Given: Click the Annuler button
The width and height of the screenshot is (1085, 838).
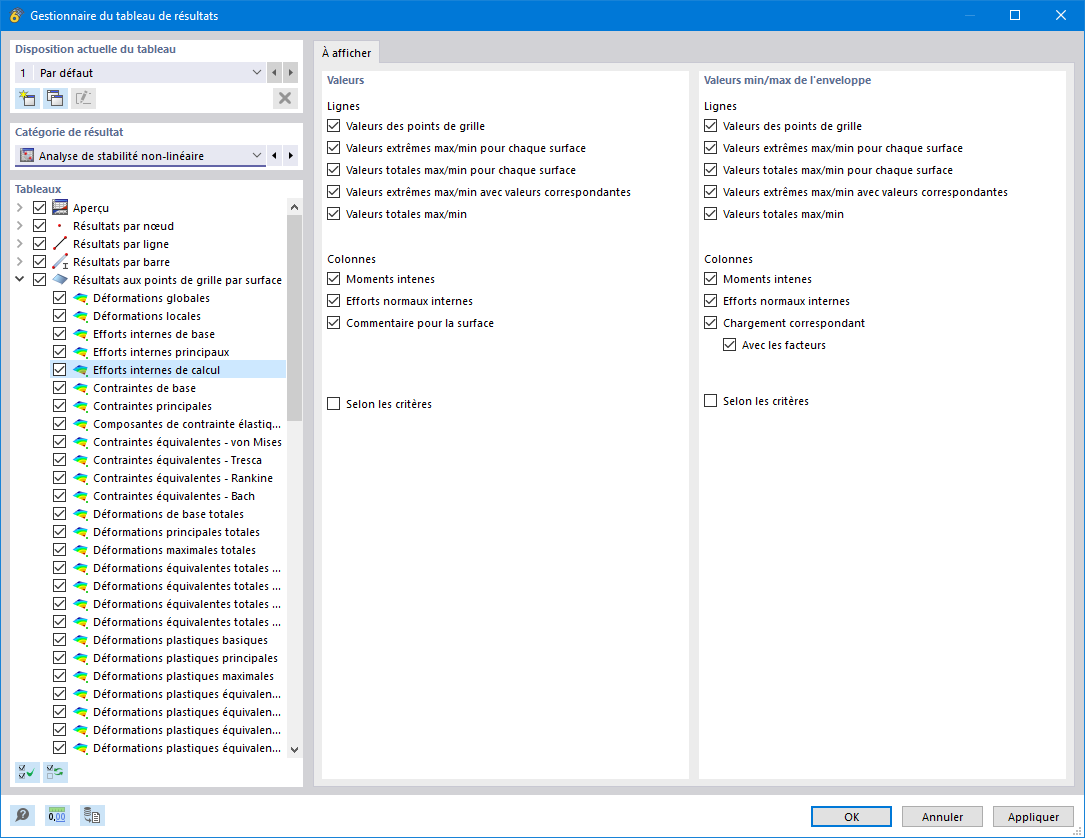Looking at the screenshot, I should (x=942, y=817).
